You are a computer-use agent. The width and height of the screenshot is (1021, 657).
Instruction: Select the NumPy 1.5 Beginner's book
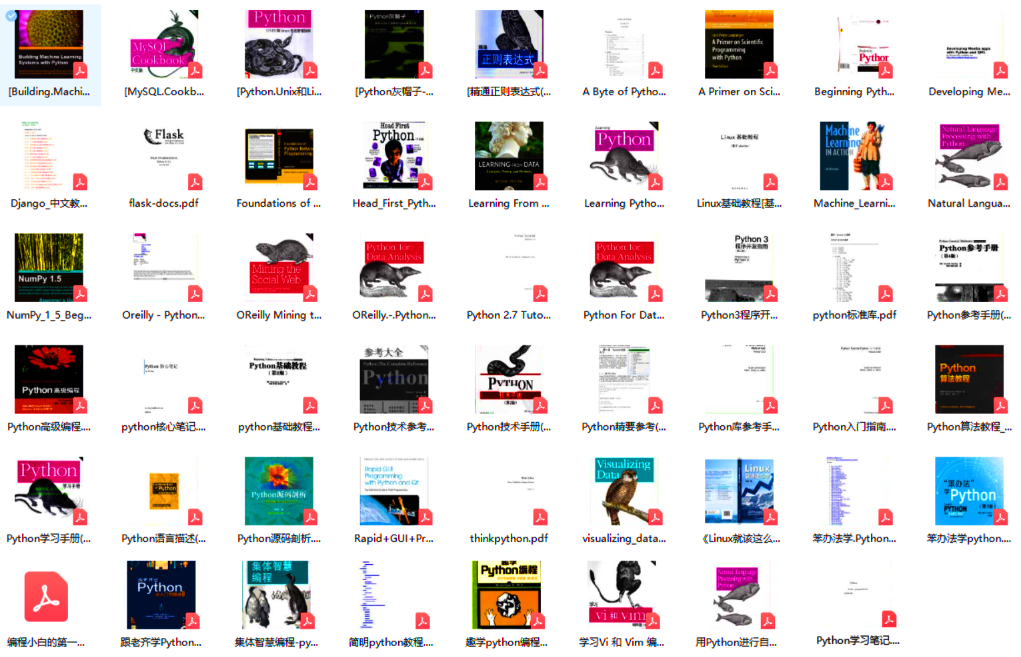49,268
